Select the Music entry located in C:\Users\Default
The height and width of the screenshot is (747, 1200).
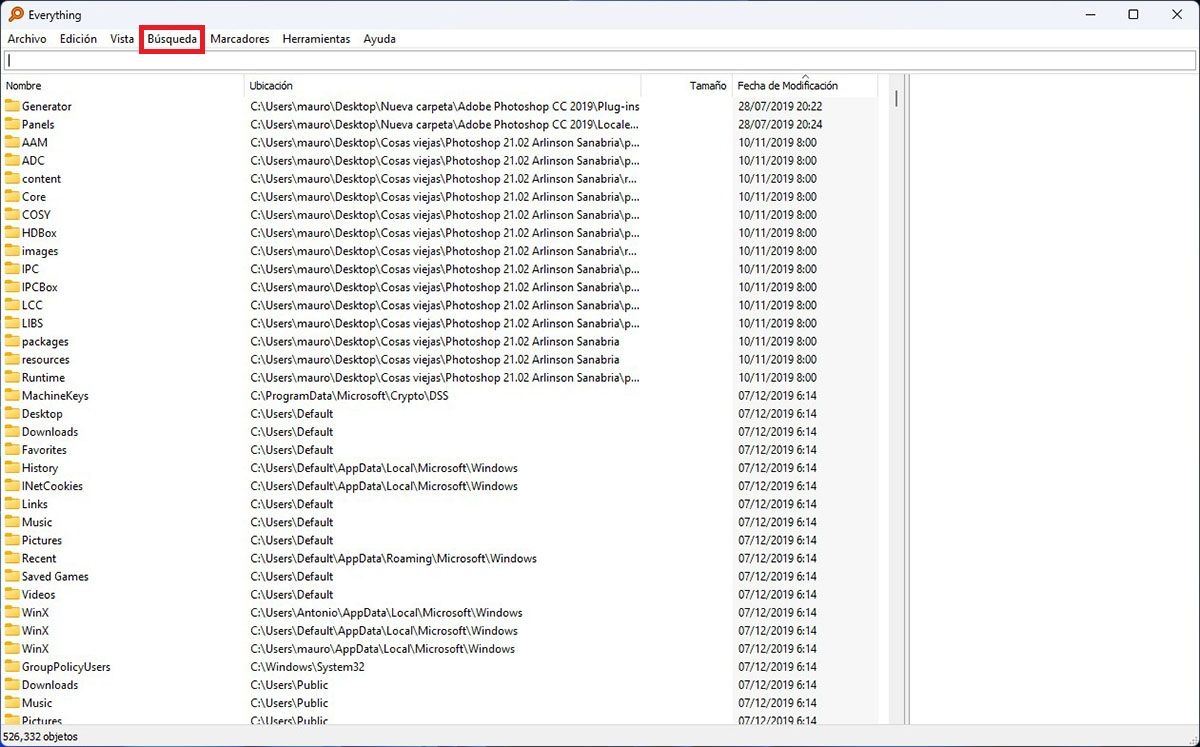[37, 522]
